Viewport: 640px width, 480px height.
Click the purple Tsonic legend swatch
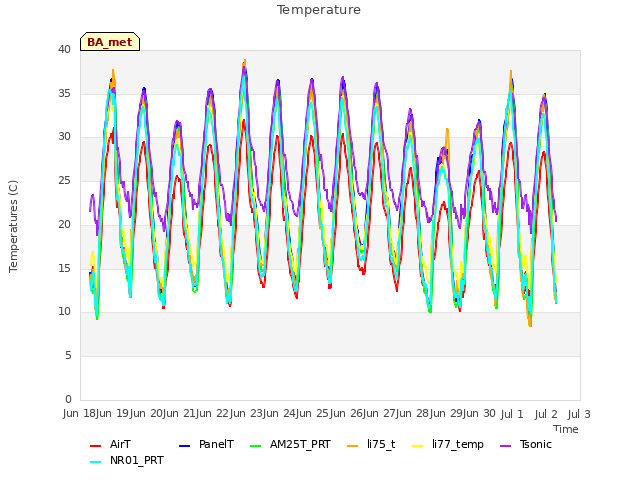tap(505, 446)
